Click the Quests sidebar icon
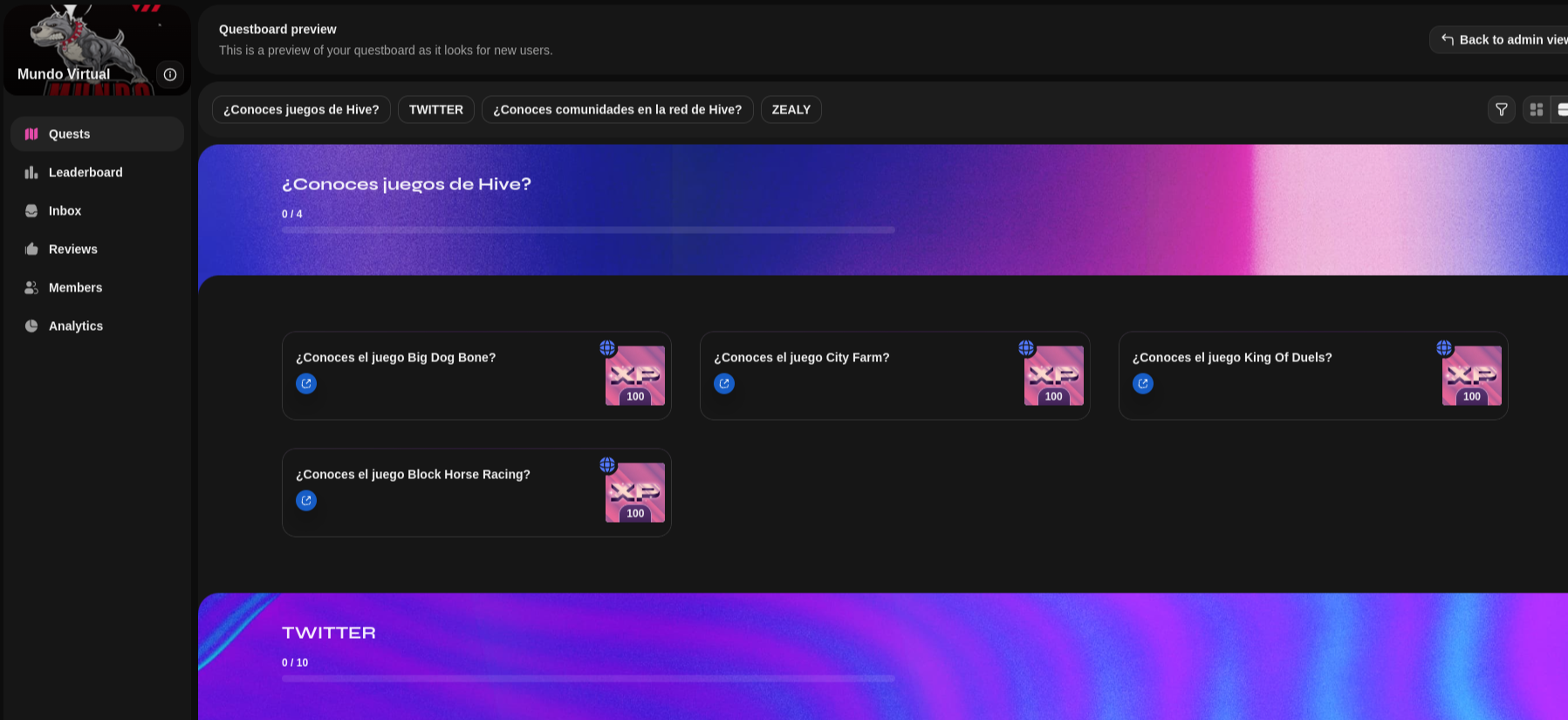This screenshot has height=720, width=1568. 31,134
